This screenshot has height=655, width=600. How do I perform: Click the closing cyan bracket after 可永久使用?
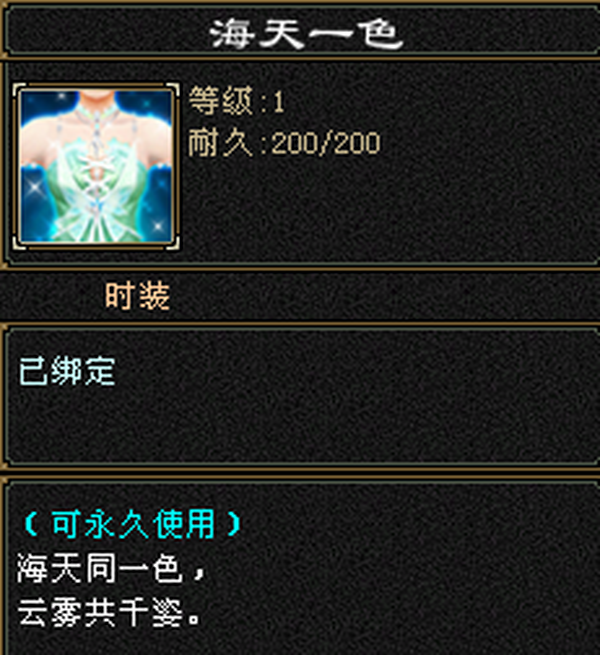234,524
